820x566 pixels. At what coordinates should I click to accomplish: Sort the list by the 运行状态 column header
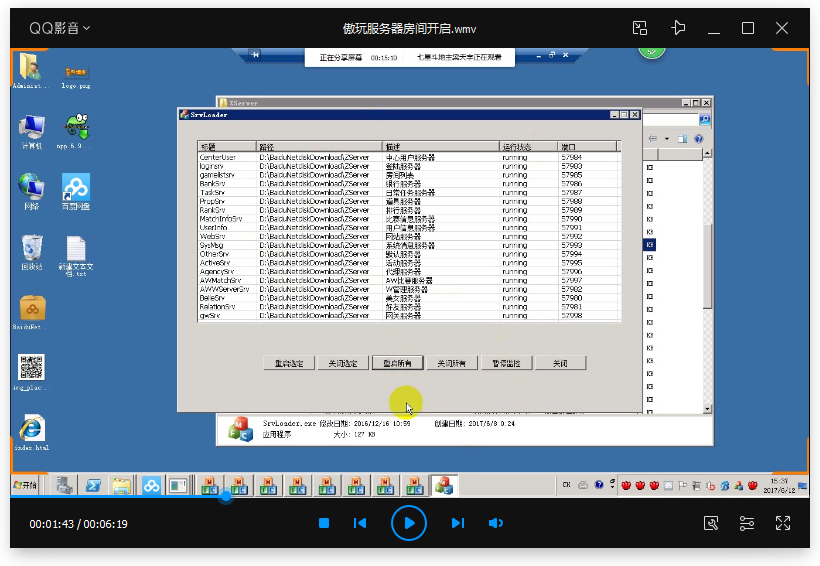pyautogui.click(x=529, y=147)
